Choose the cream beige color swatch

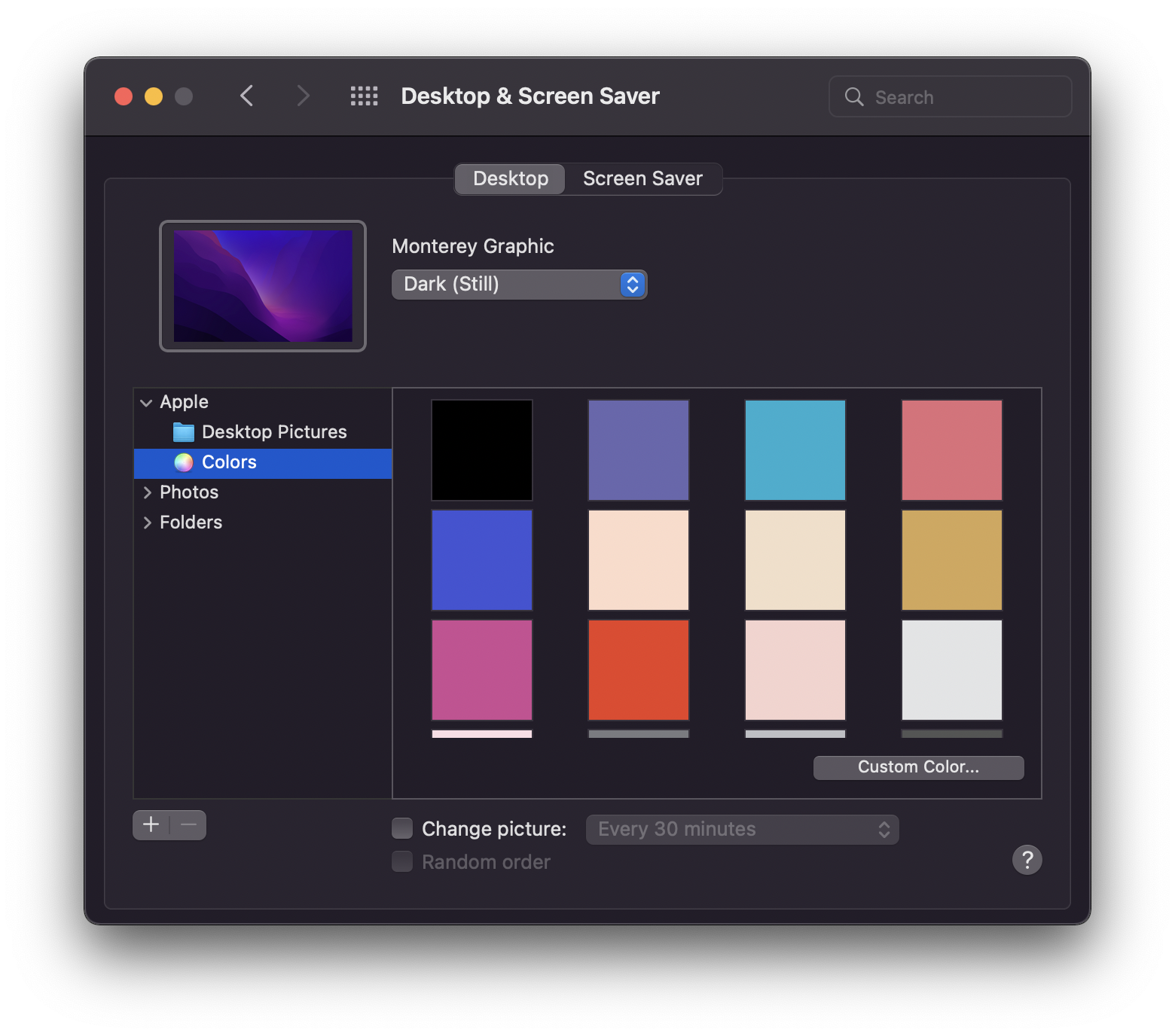pyautogui.click(x=795, y=560)
